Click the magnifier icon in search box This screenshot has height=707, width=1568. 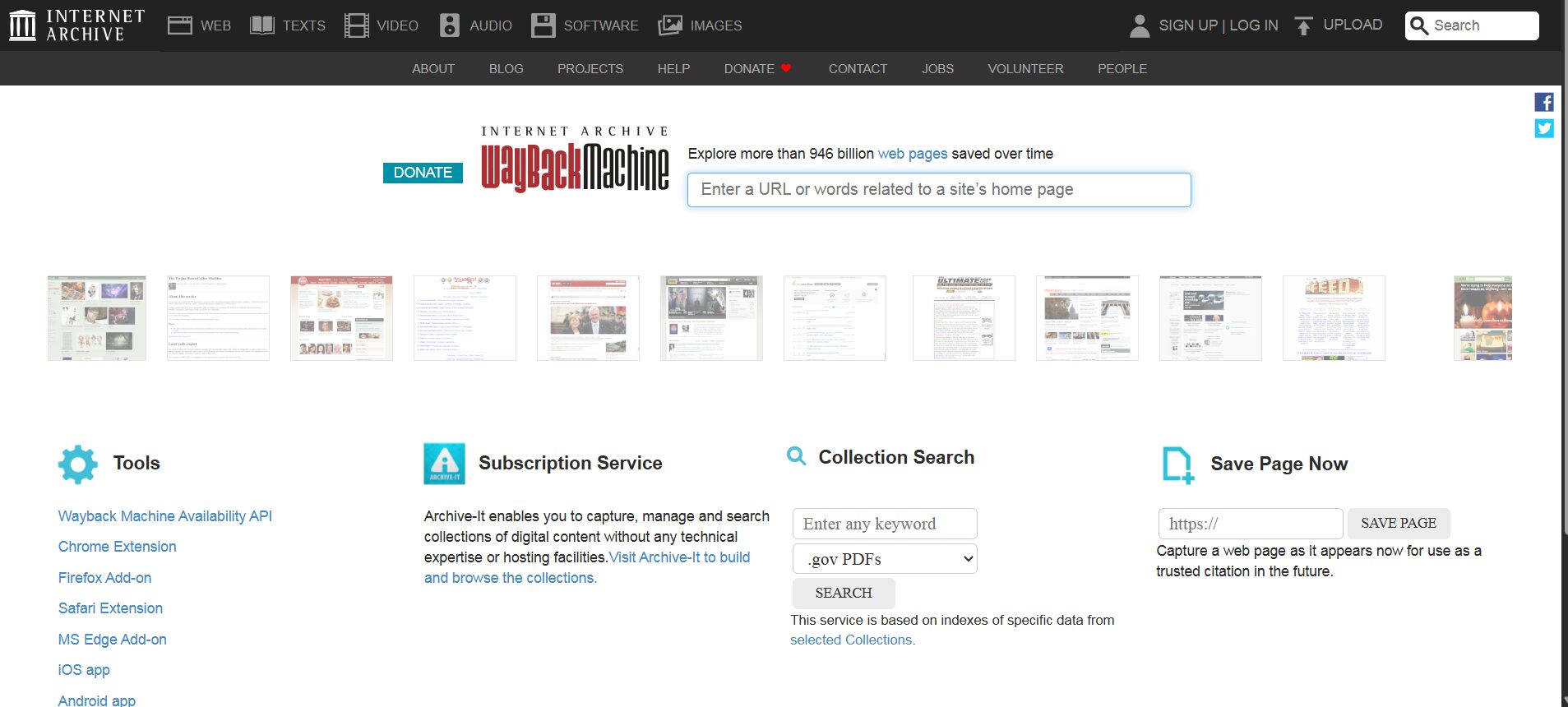1419,25
